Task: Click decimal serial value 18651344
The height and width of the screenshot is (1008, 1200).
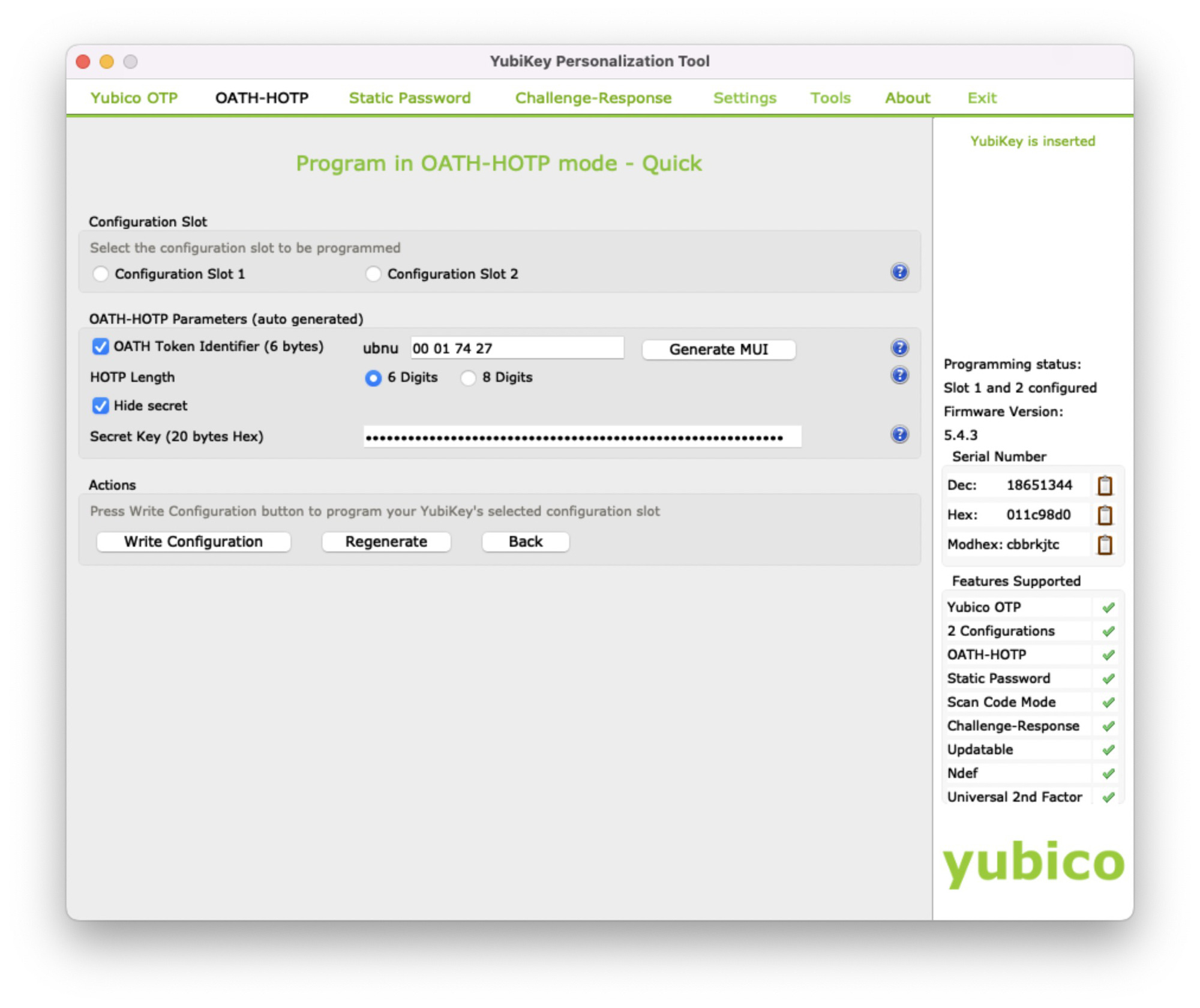Action: [1039, 485]
